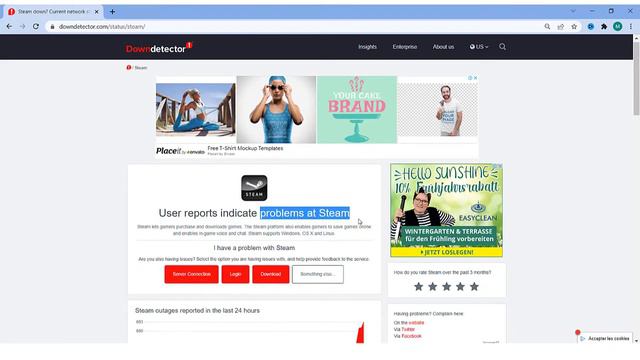Click the address bar URL field
This screenshot has height=360, width=640.
point(294,27)
